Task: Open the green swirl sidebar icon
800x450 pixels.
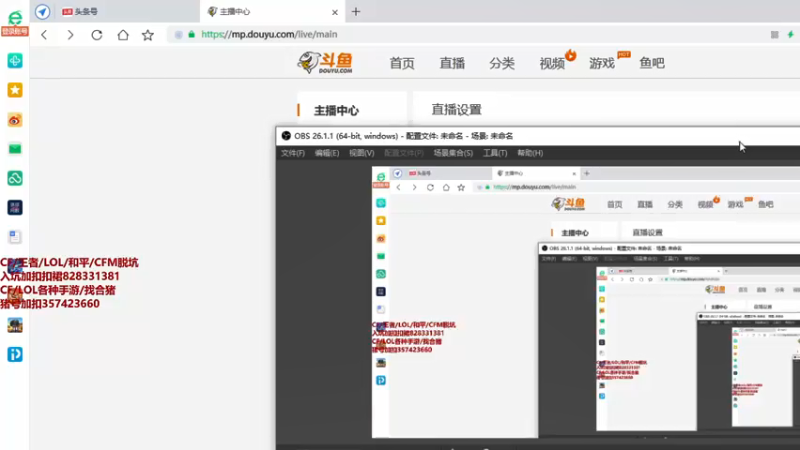Action: [x=15, y=178]
